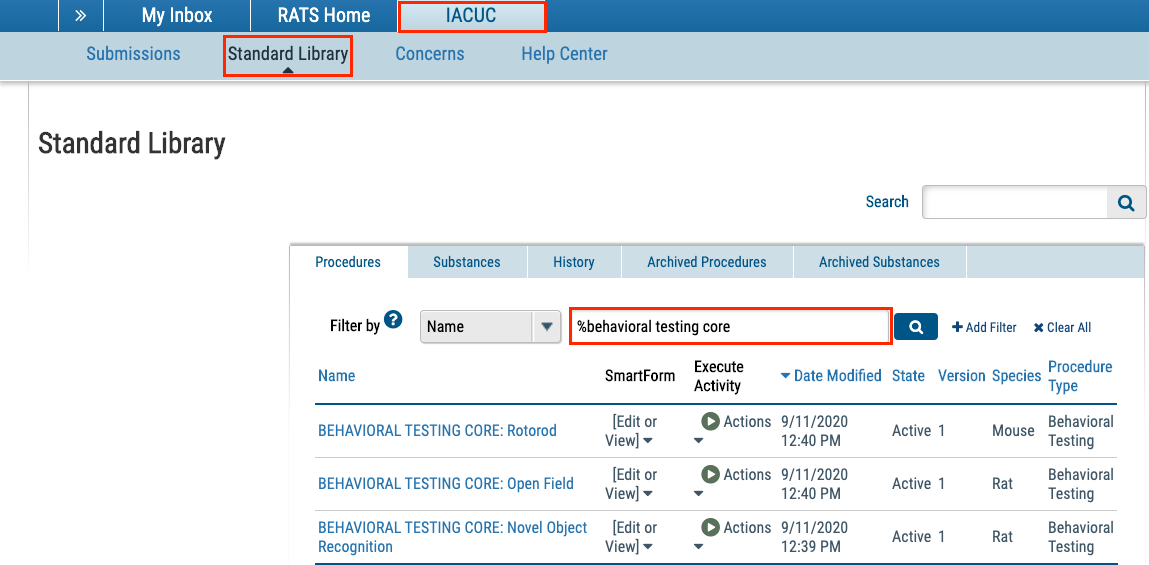The height and width of the screenshot is (565, 1149).
Task: Click Actions play icon for Rotorod row
Action: pyautogui.click(x=710, y=421)
